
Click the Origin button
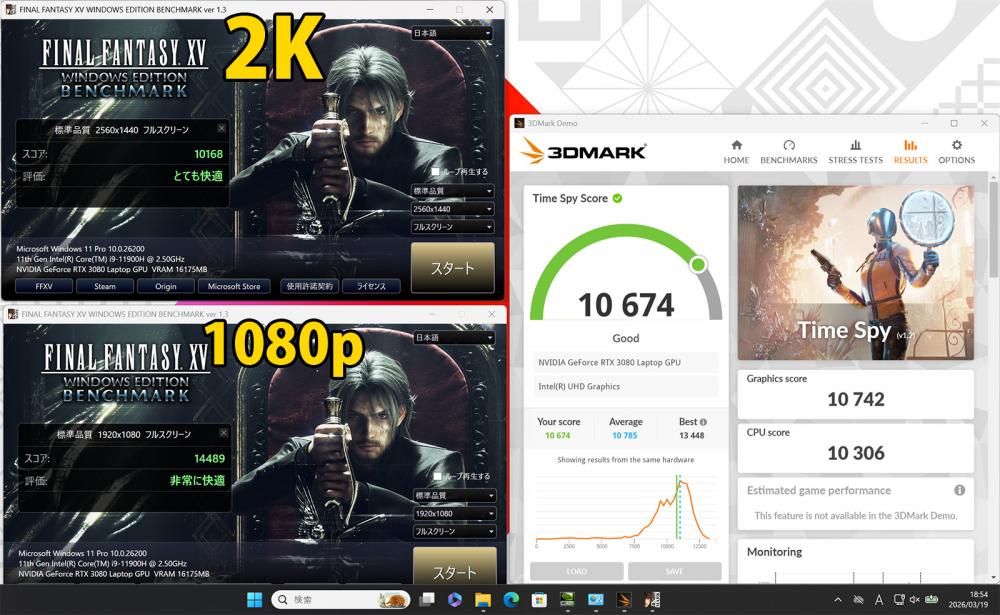pyautogui.click(x=166, y=286)
